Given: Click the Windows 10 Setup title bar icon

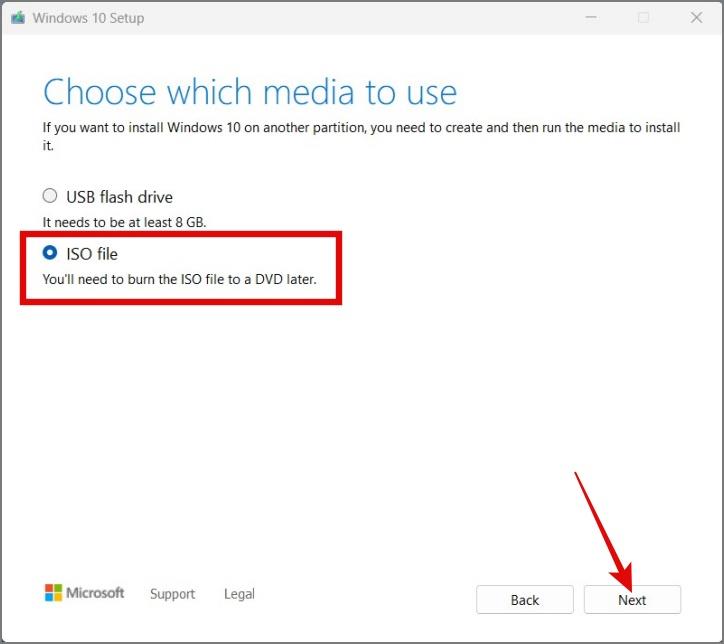Looking at the screenshot, I should pyautogui.click(x=18, y=18).
